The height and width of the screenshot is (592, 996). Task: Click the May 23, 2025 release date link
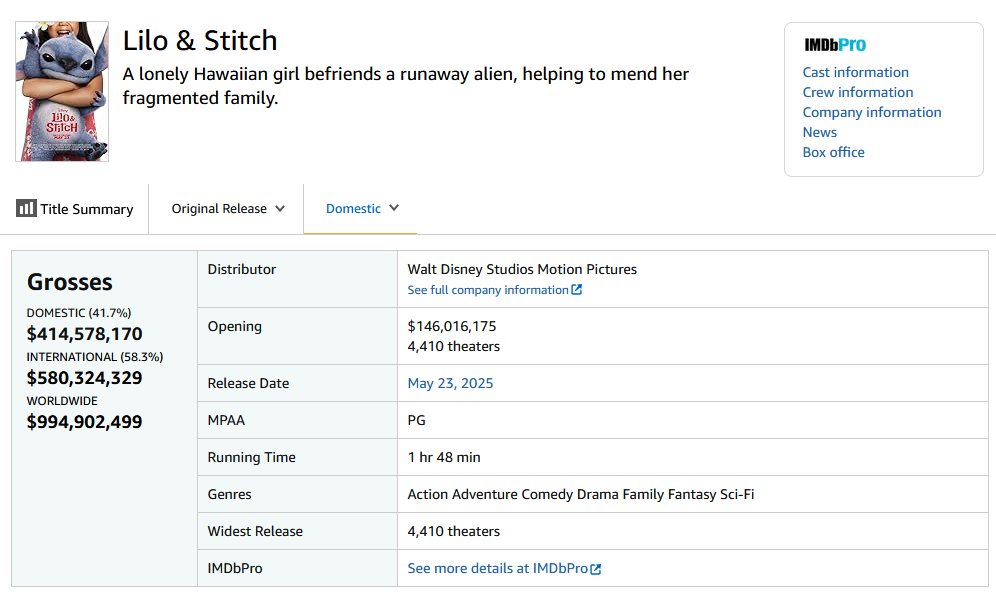pyautogui.click(x=450, y=383)
